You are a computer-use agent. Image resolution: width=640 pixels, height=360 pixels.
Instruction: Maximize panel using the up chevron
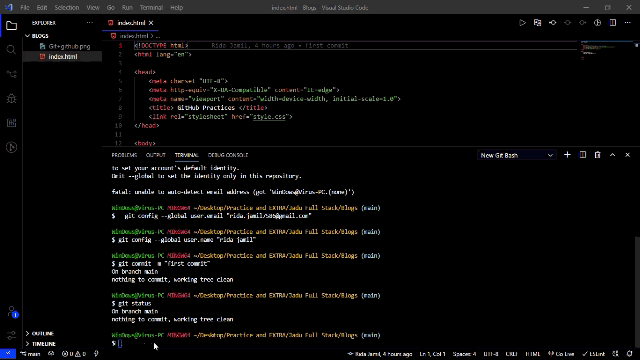(x=613, y=155)
